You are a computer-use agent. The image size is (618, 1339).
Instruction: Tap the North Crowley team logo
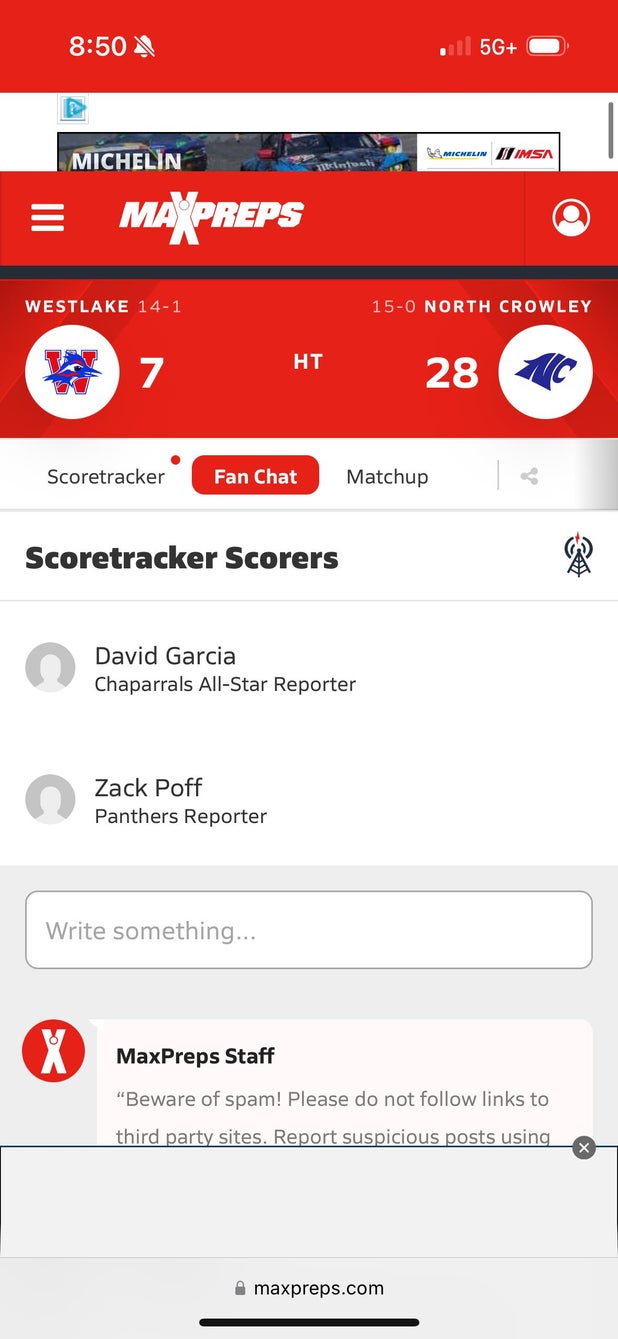[545, 372]
